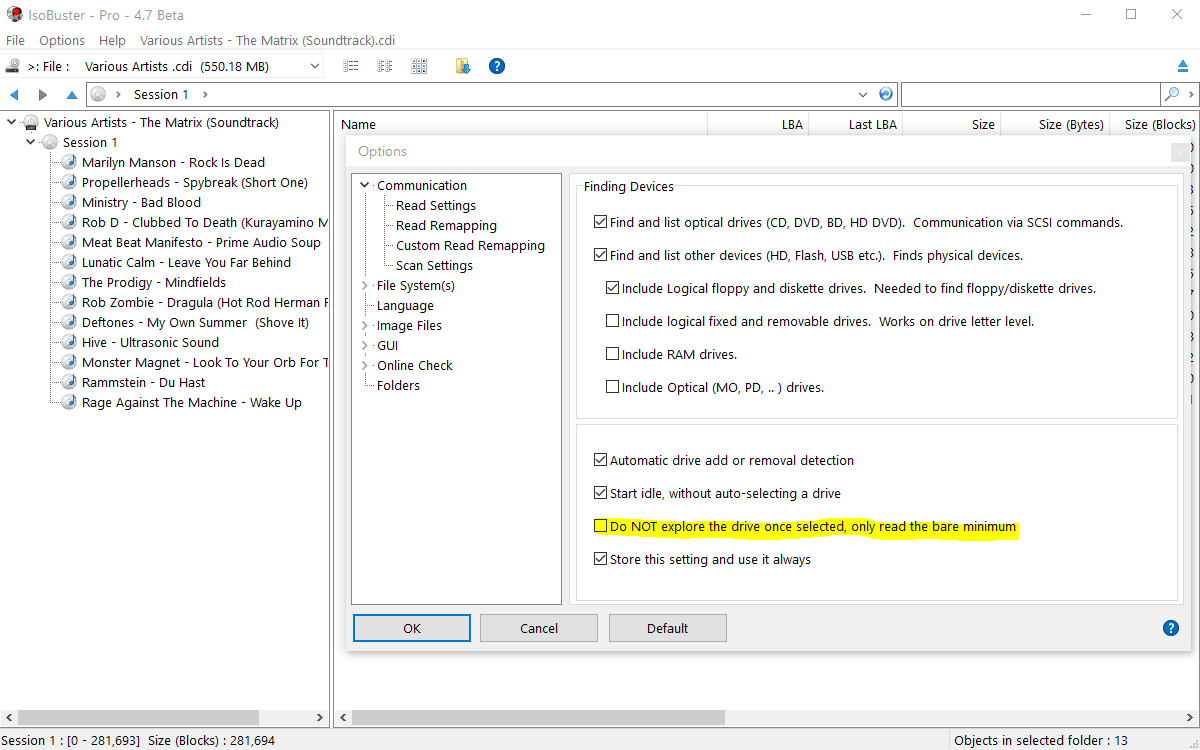Select Custom Read Remapping option

pos(470,245)
